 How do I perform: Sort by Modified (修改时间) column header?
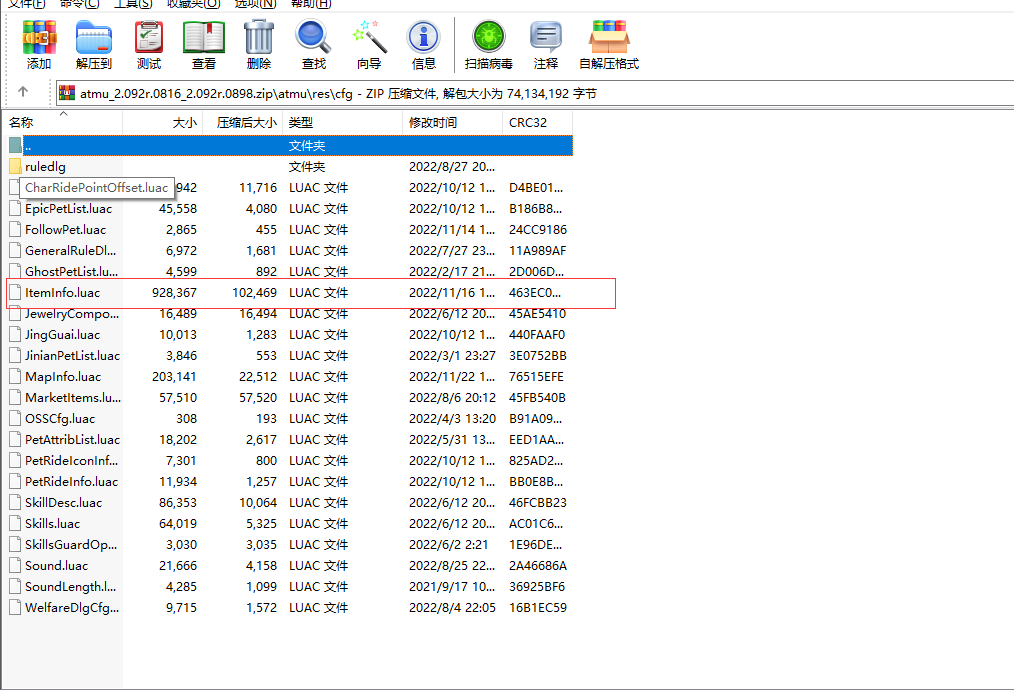[x=453, y=122]
